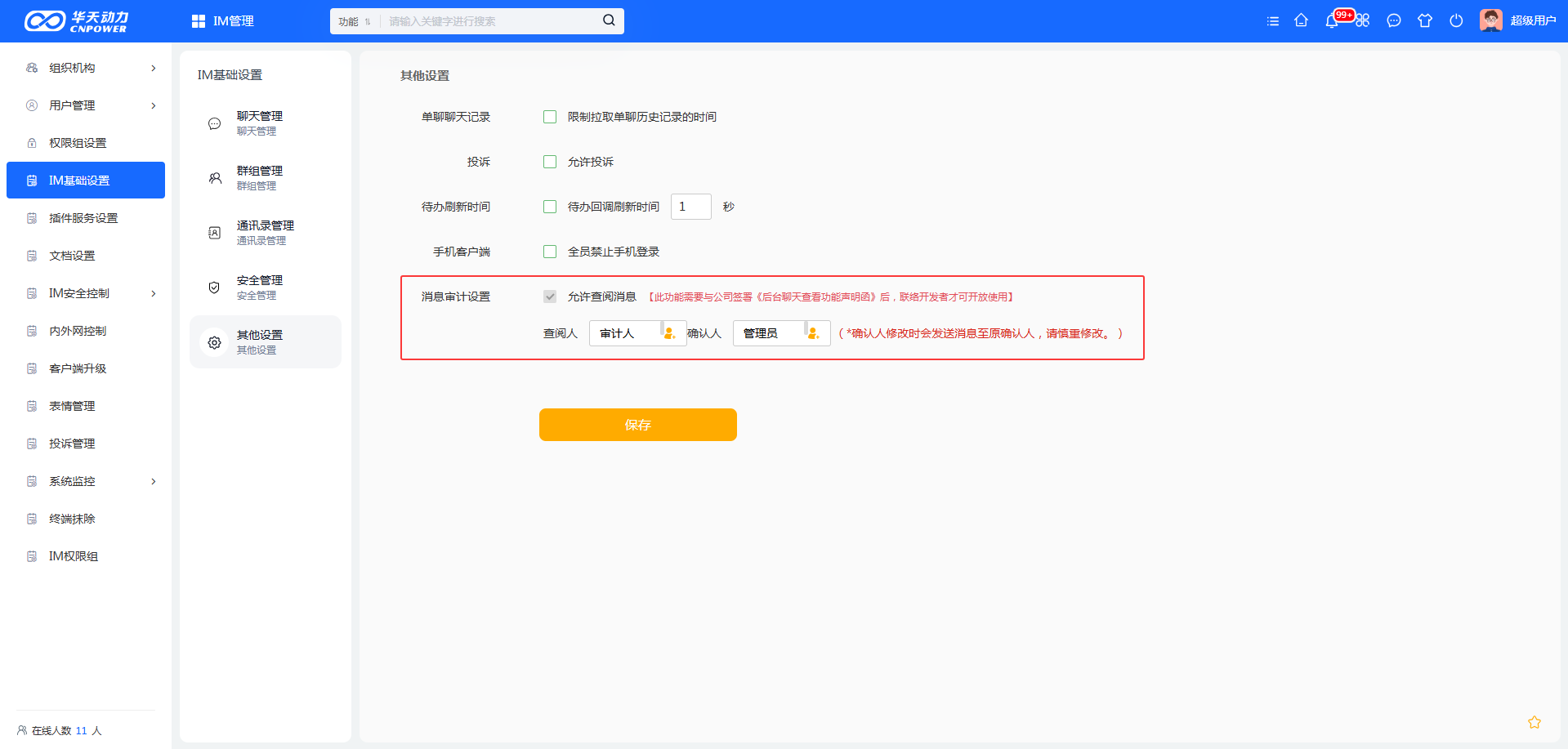Viewport: 1568px width, 749px height.
Task: Click the 审计人 reviewer field
Action: (638, 333)
